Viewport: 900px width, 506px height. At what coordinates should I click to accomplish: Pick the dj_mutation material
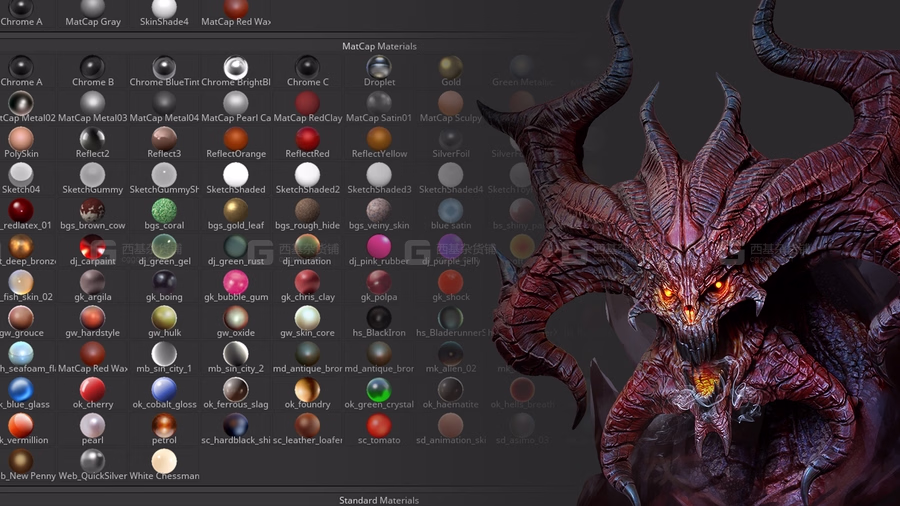(308, 250)
